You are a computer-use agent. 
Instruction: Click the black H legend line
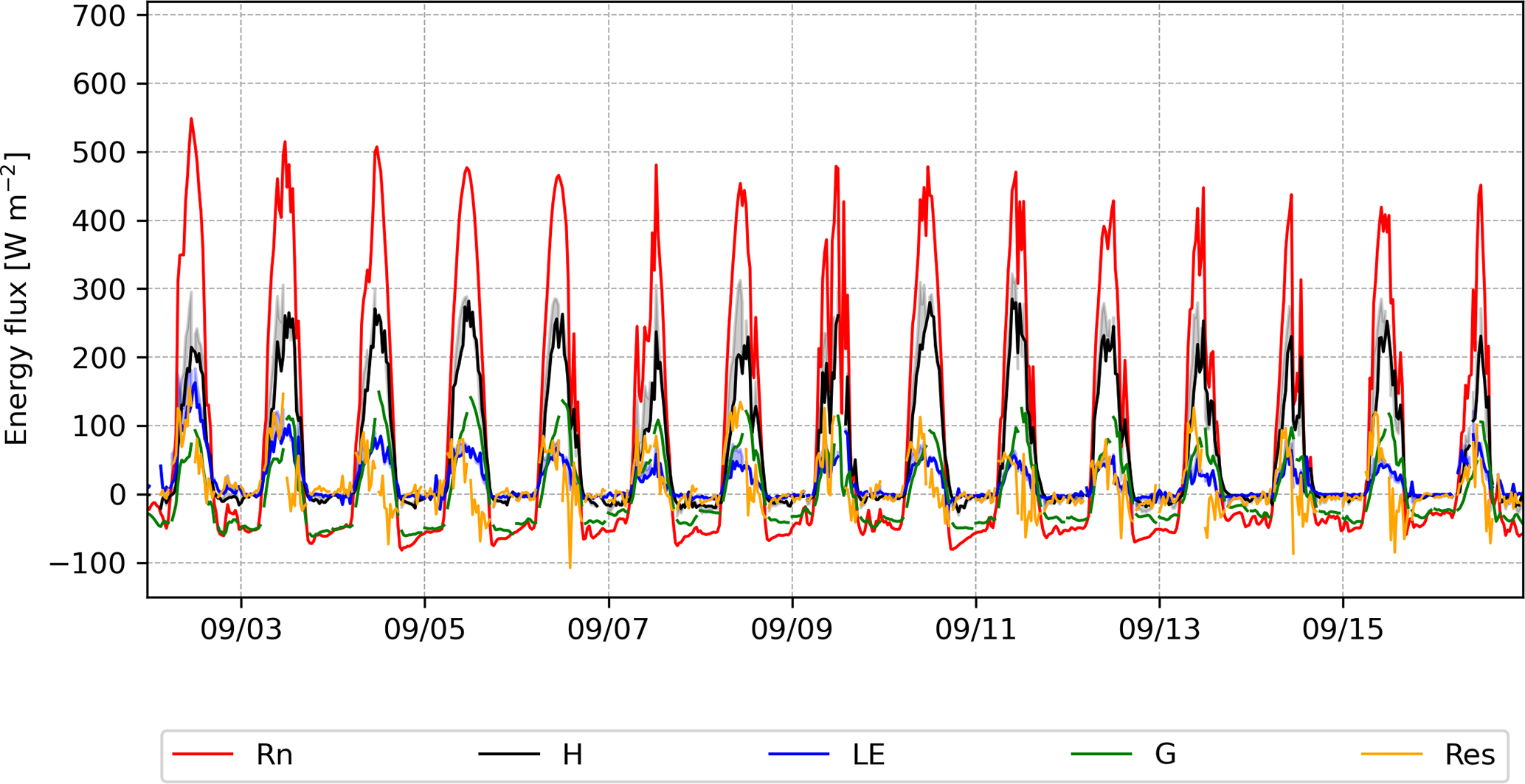[508, 754]
